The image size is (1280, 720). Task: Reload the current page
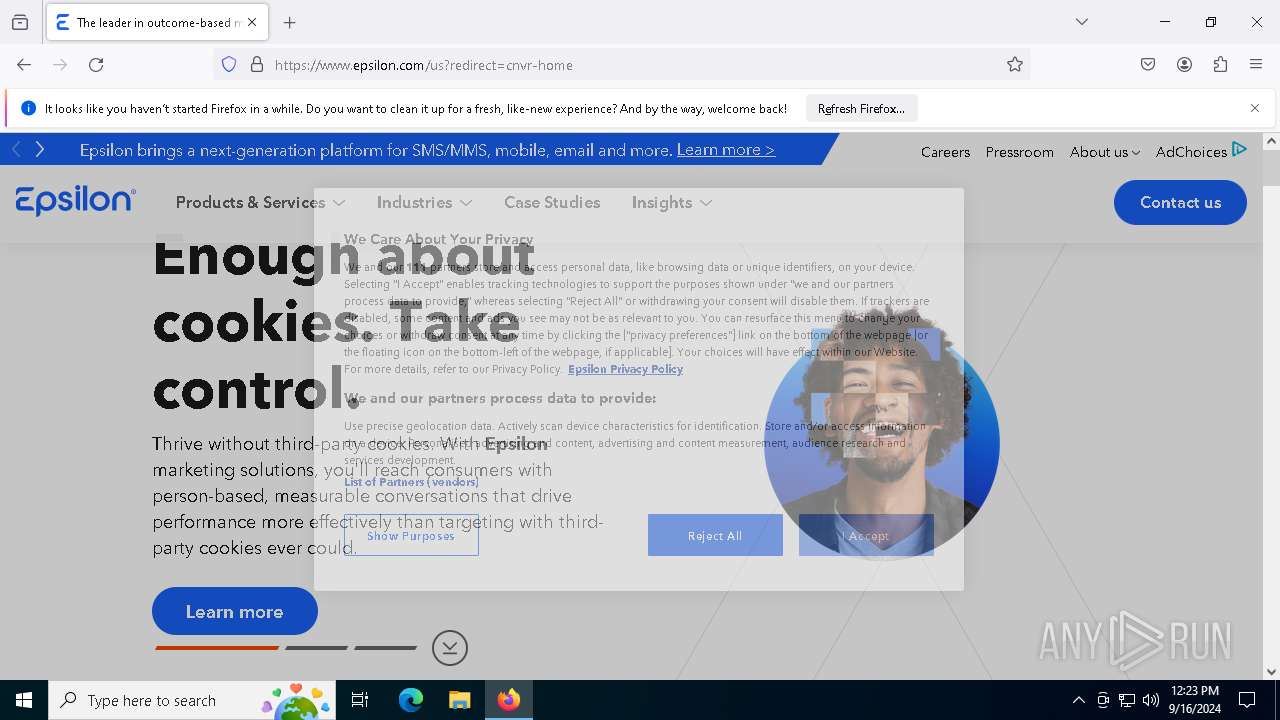96,65
